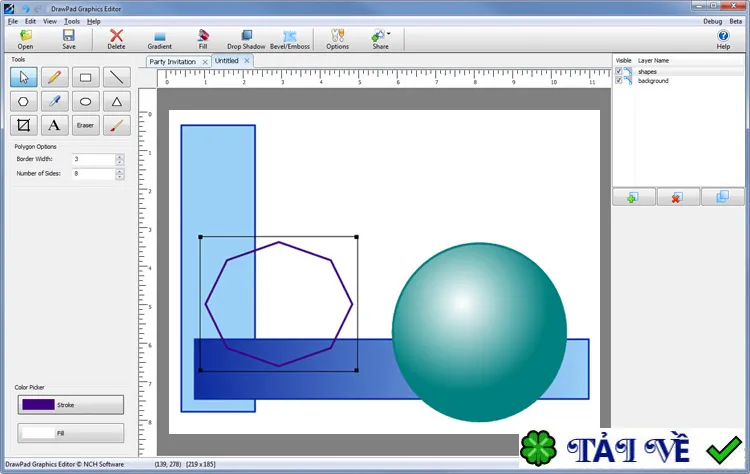Close the Untitled tab
This screenshot has height=474, width=750.
click(247, 61)
